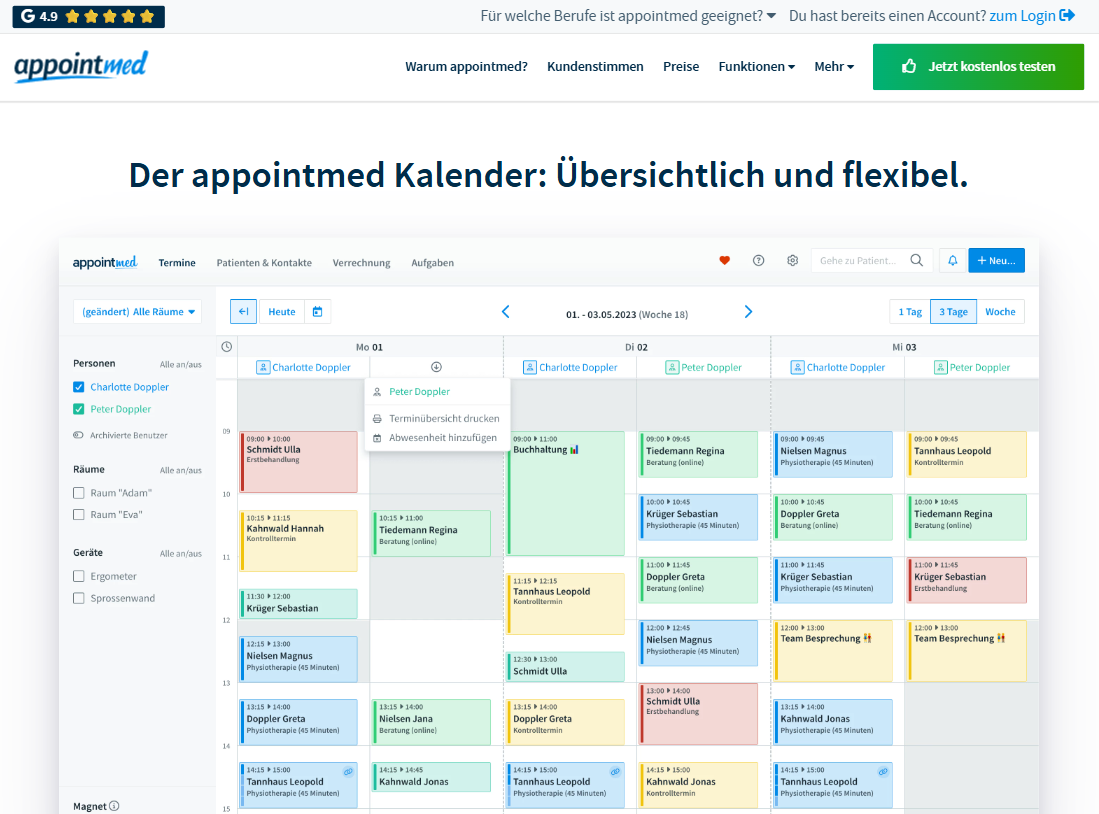Switch to the Termine tab
Viewport: 1099px width, 814px height.
pos(177,263)
